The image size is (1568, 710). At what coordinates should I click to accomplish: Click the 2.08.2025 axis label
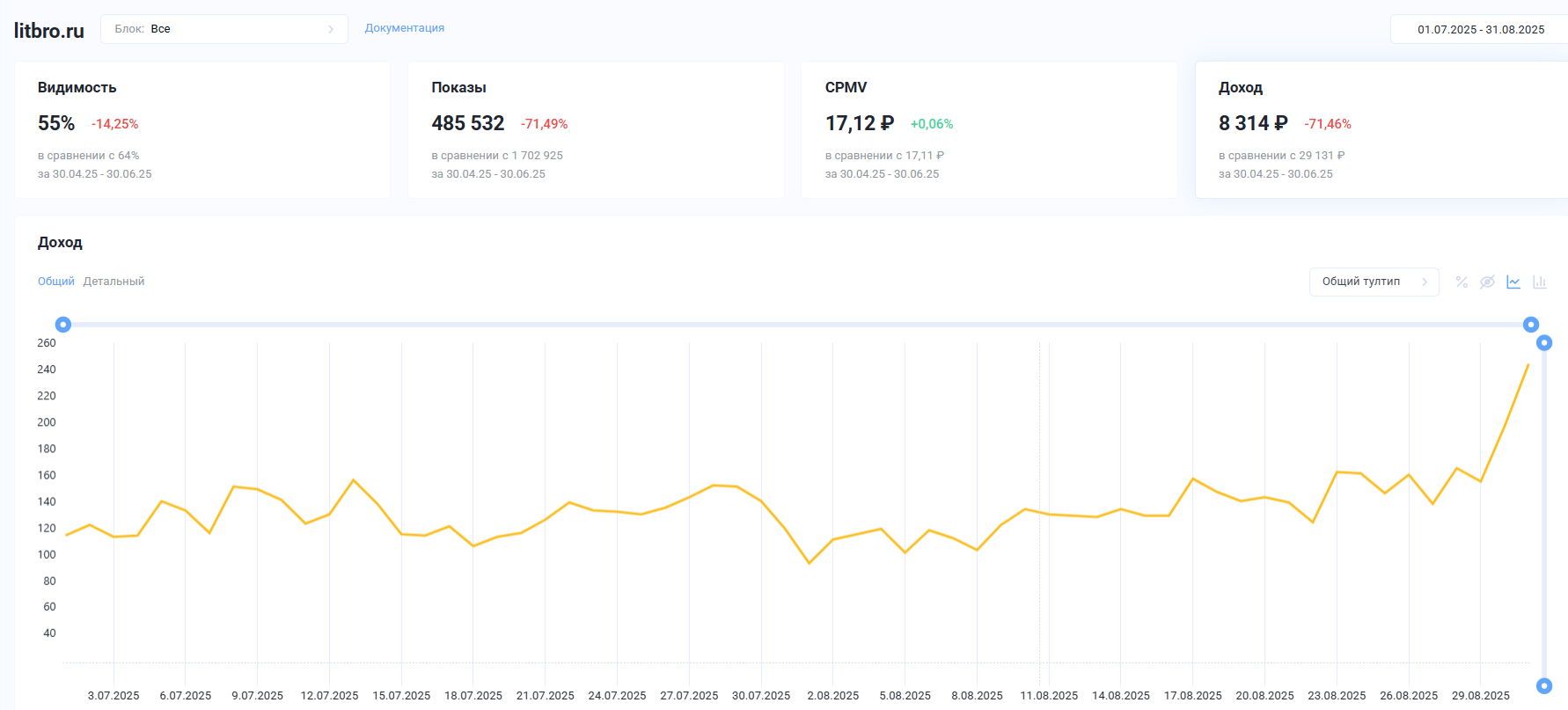[833, 696]
